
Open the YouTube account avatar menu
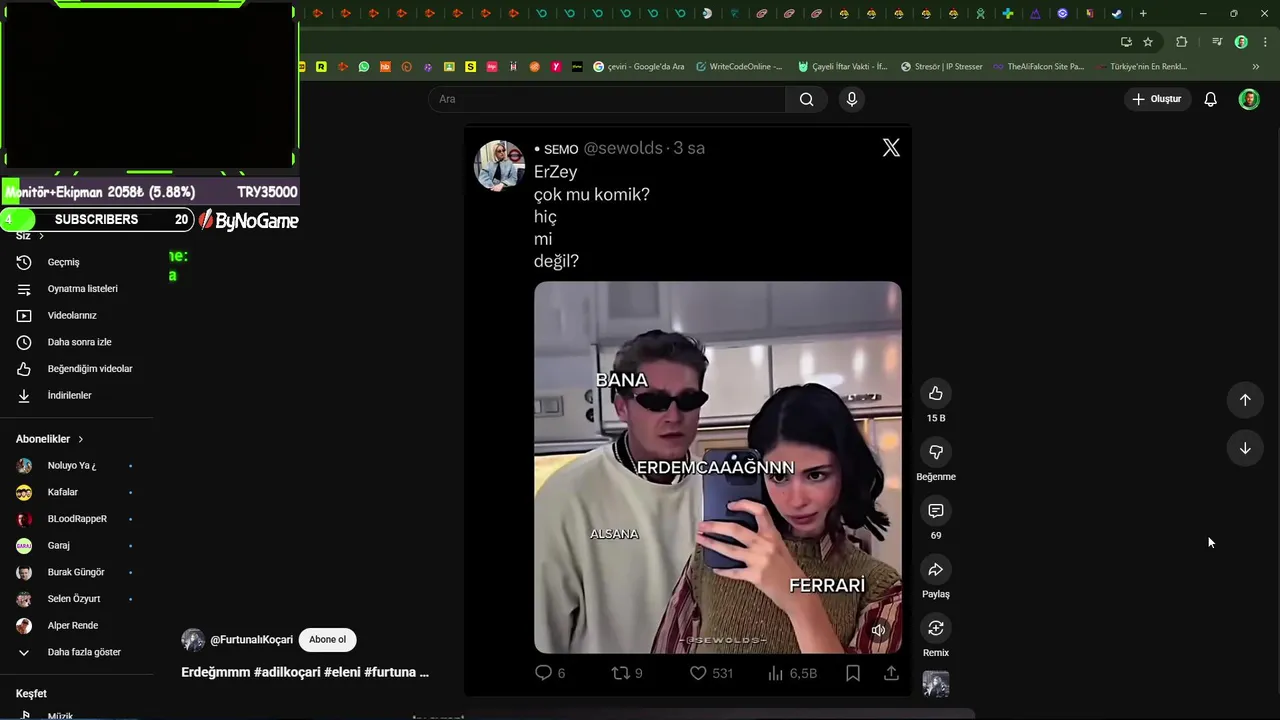coord(1249,99)
